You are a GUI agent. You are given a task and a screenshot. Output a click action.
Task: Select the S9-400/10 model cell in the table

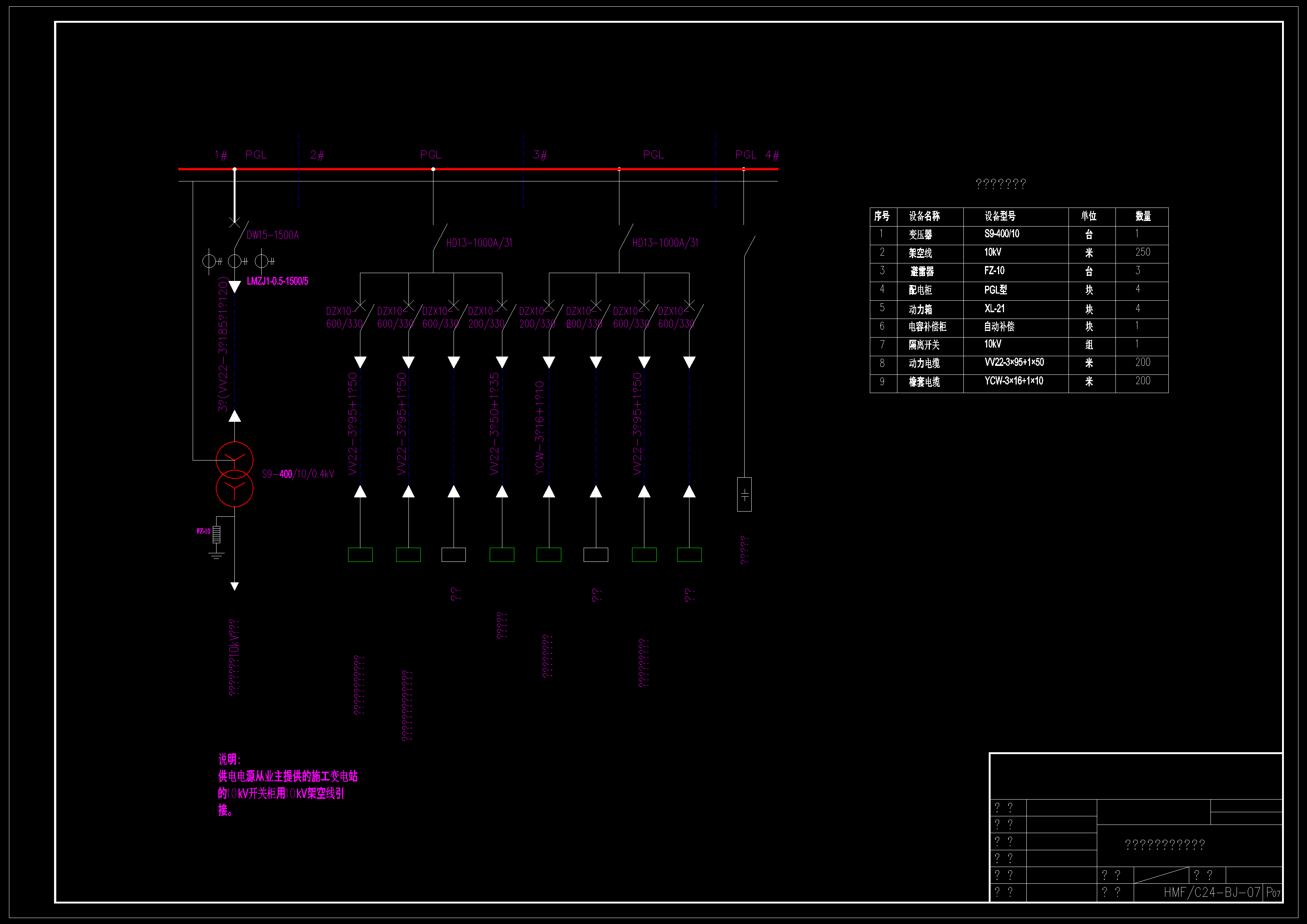(x=1002, y=234)
